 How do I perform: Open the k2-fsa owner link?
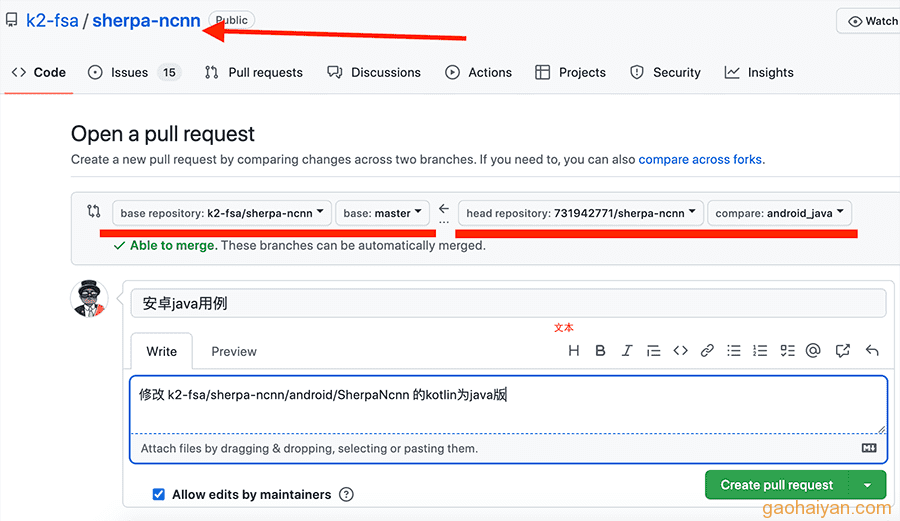52,21
